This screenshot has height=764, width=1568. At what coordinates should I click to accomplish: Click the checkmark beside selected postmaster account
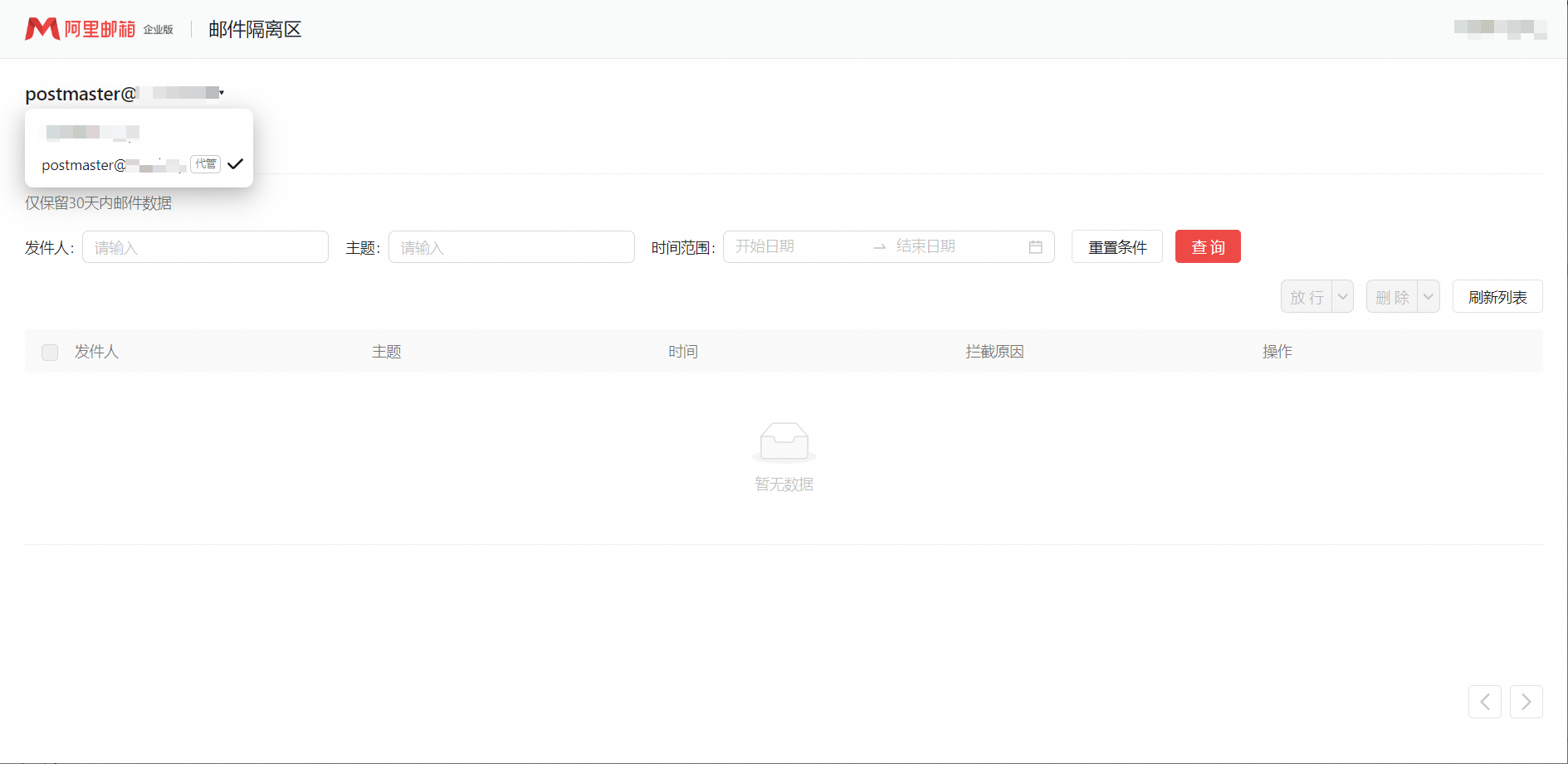[x=236, y=164]
